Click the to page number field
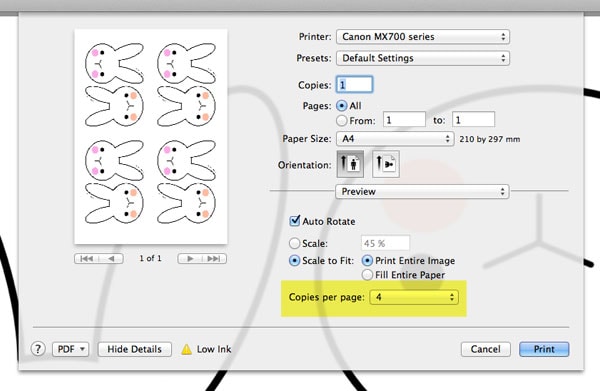Screen dimensions: 600x391 (x=473, y=120)
